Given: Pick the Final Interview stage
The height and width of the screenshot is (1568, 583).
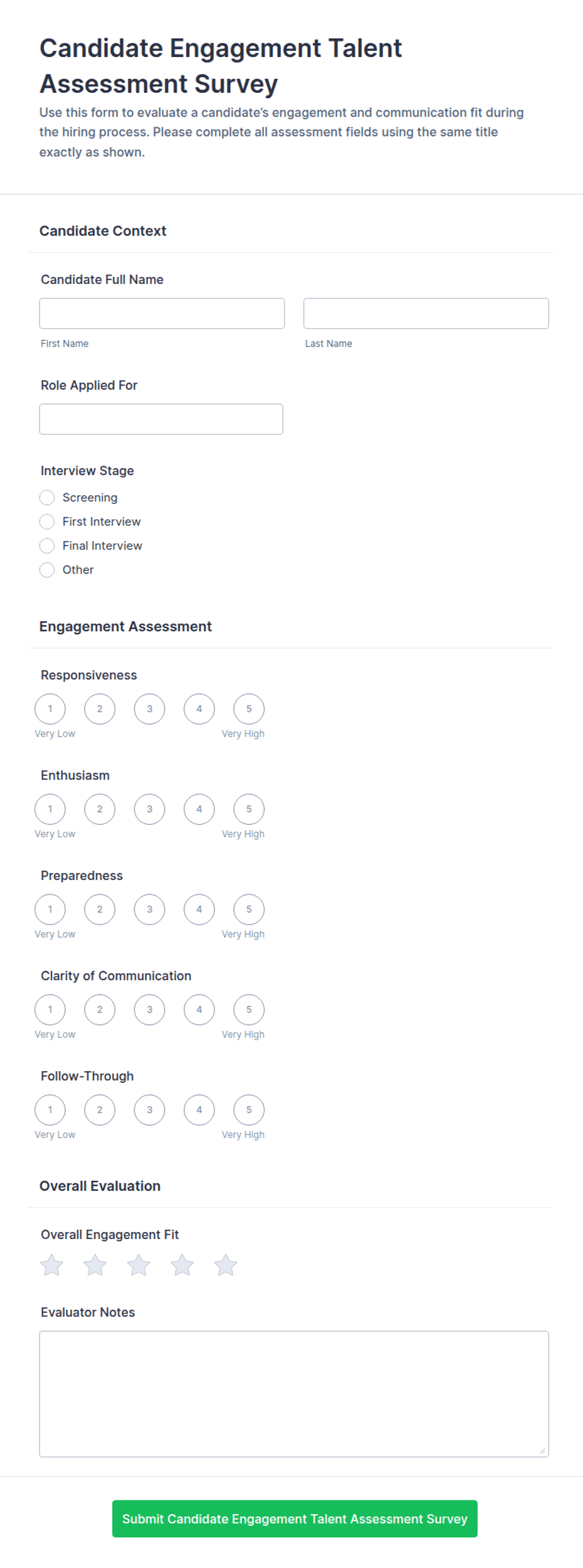Looking at the screenshot, I should click(47, 546).
